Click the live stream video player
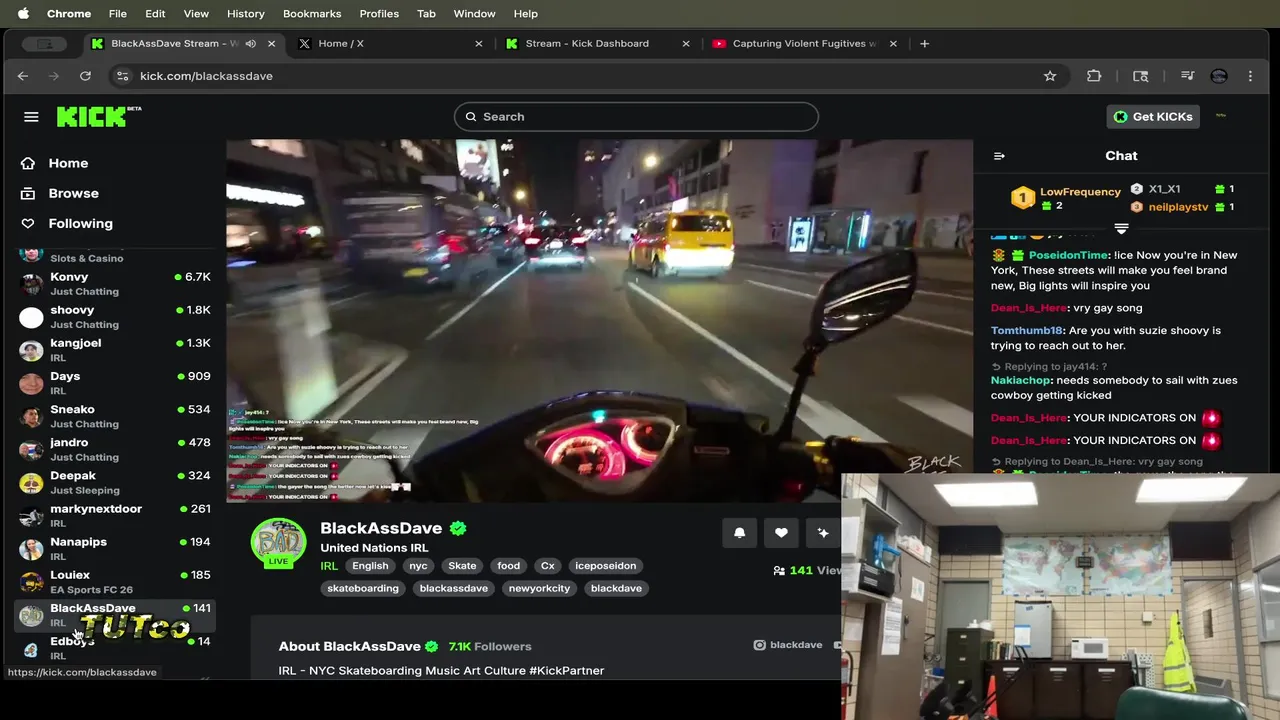 tap(599, 320)
